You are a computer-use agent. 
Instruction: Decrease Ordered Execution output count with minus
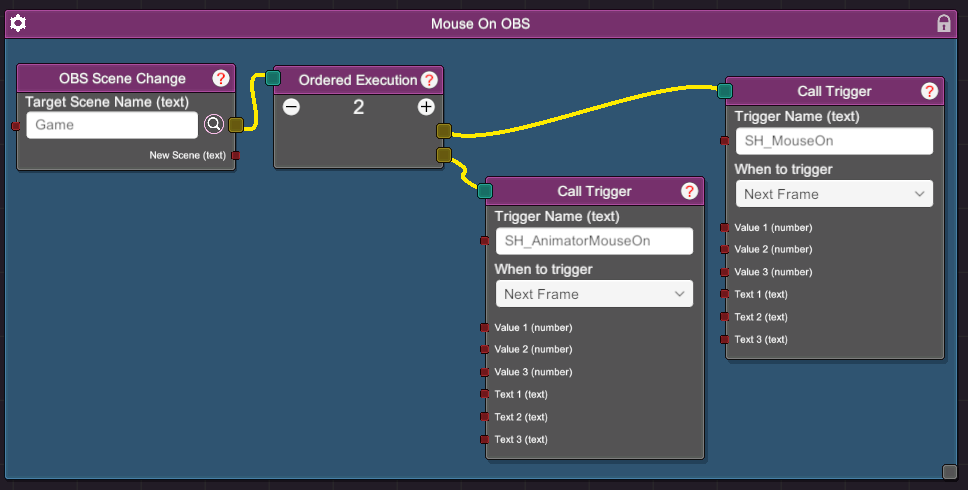coord(291,107)
